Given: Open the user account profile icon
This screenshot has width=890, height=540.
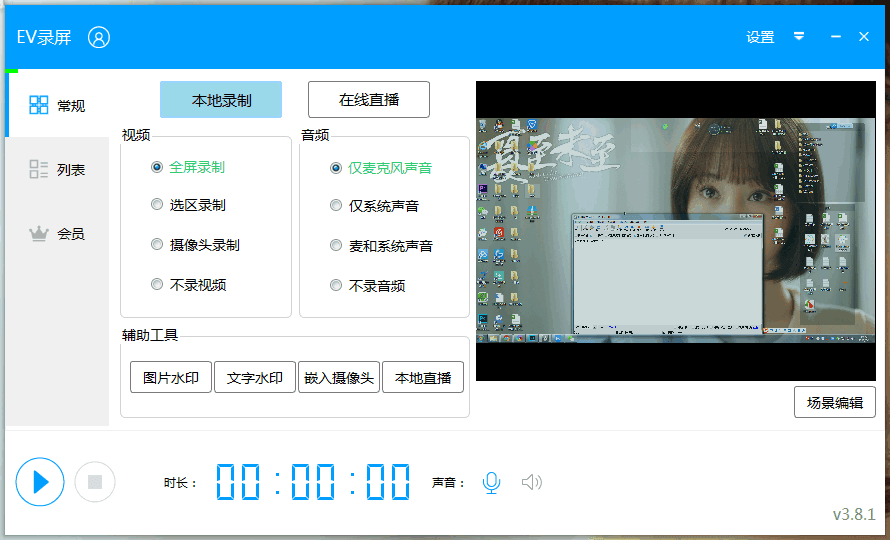Looking at the screenshot, I should point(99,37).
